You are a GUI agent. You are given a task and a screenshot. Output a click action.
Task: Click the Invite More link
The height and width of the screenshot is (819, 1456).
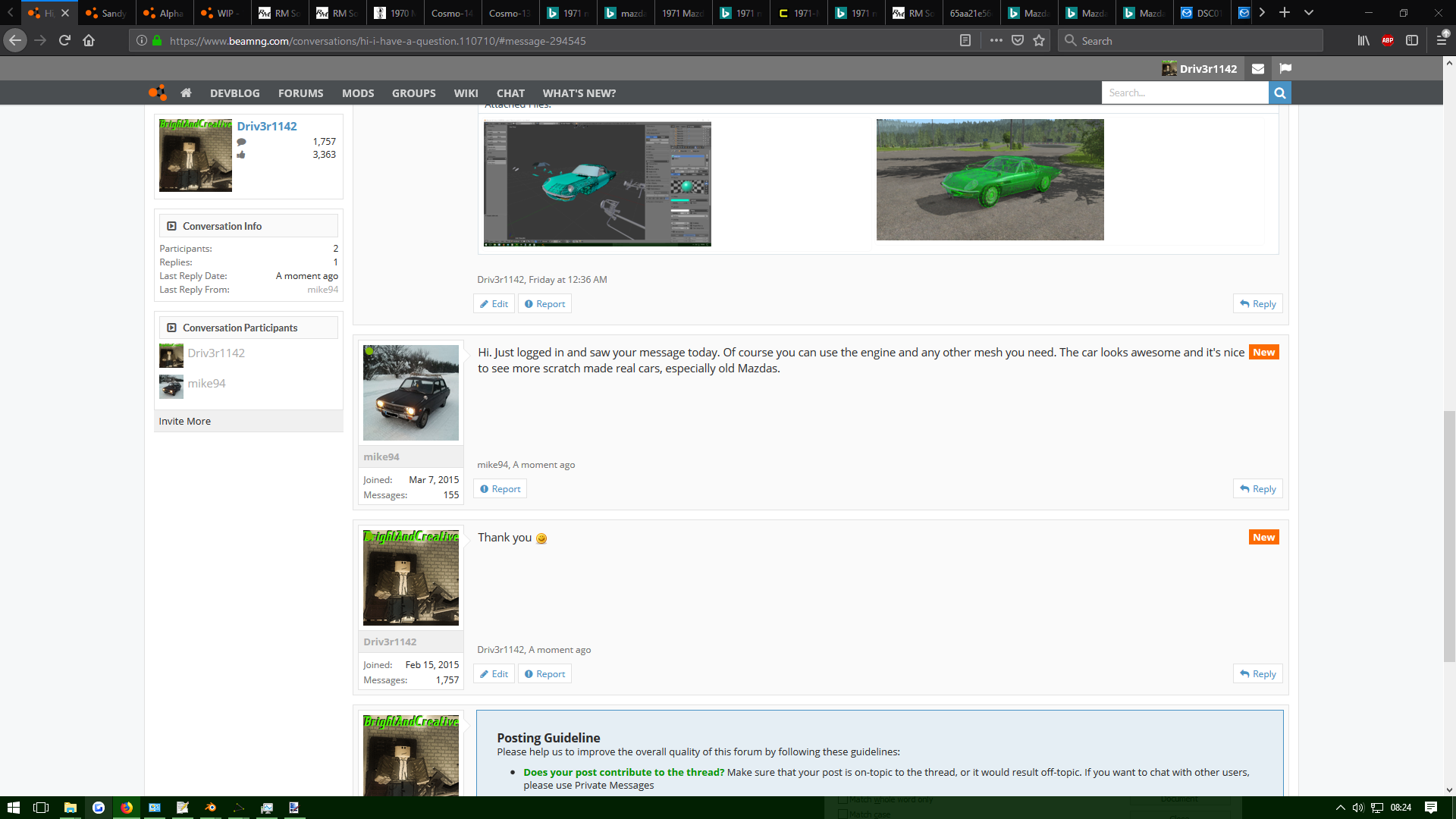tap(185, 422)
